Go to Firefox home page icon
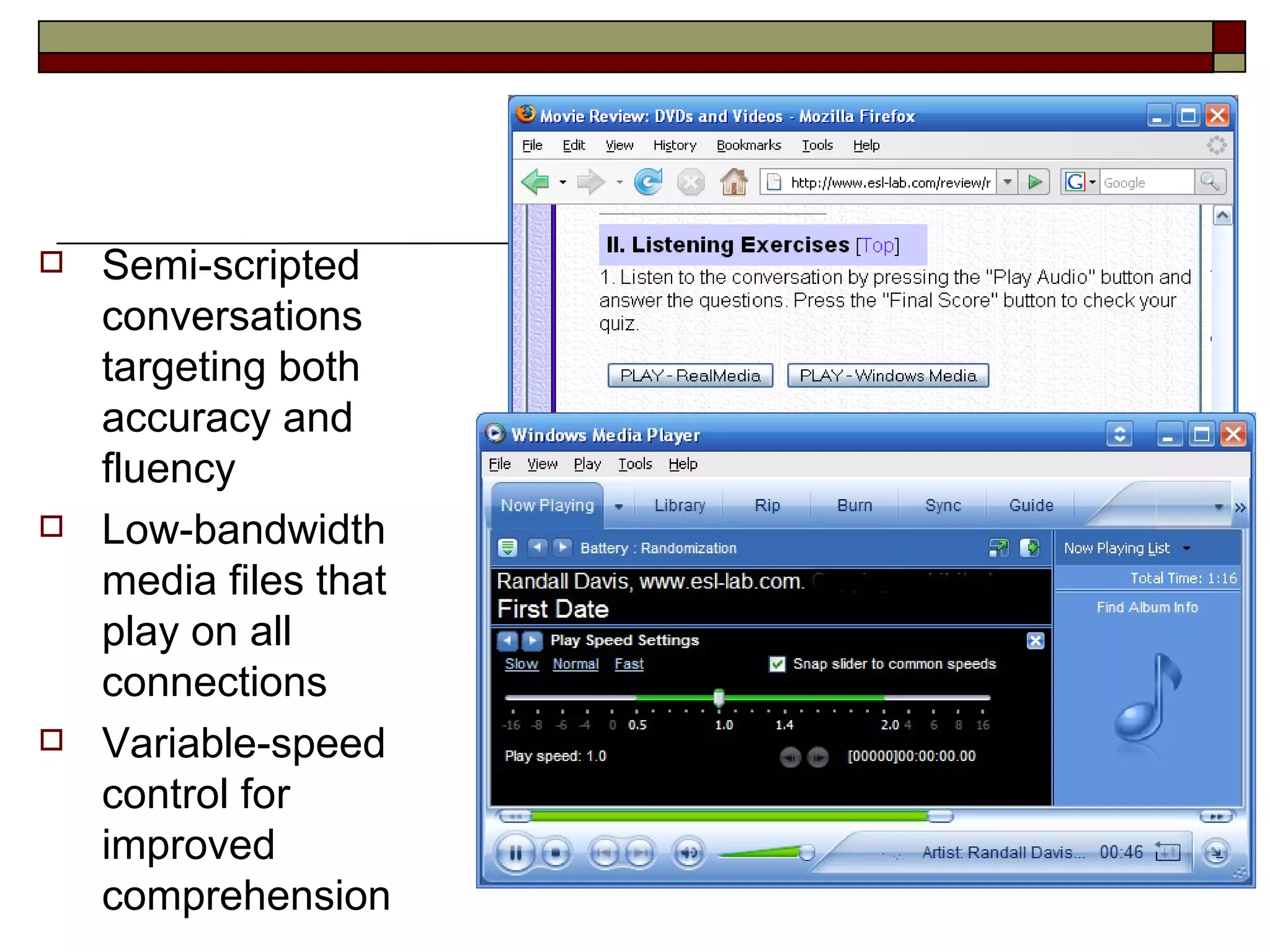 point(734,182)
